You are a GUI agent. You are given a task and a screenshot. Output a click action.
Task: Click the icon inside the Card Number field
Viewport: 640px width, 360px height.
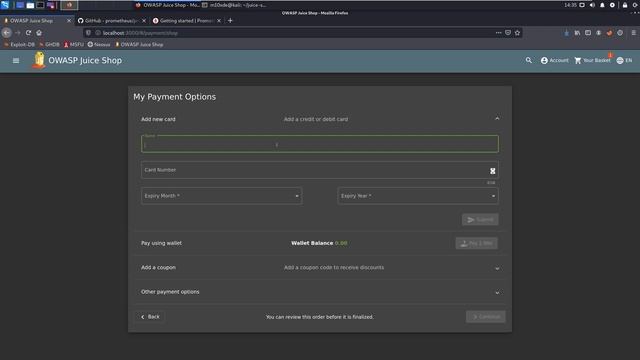(493, 171)
